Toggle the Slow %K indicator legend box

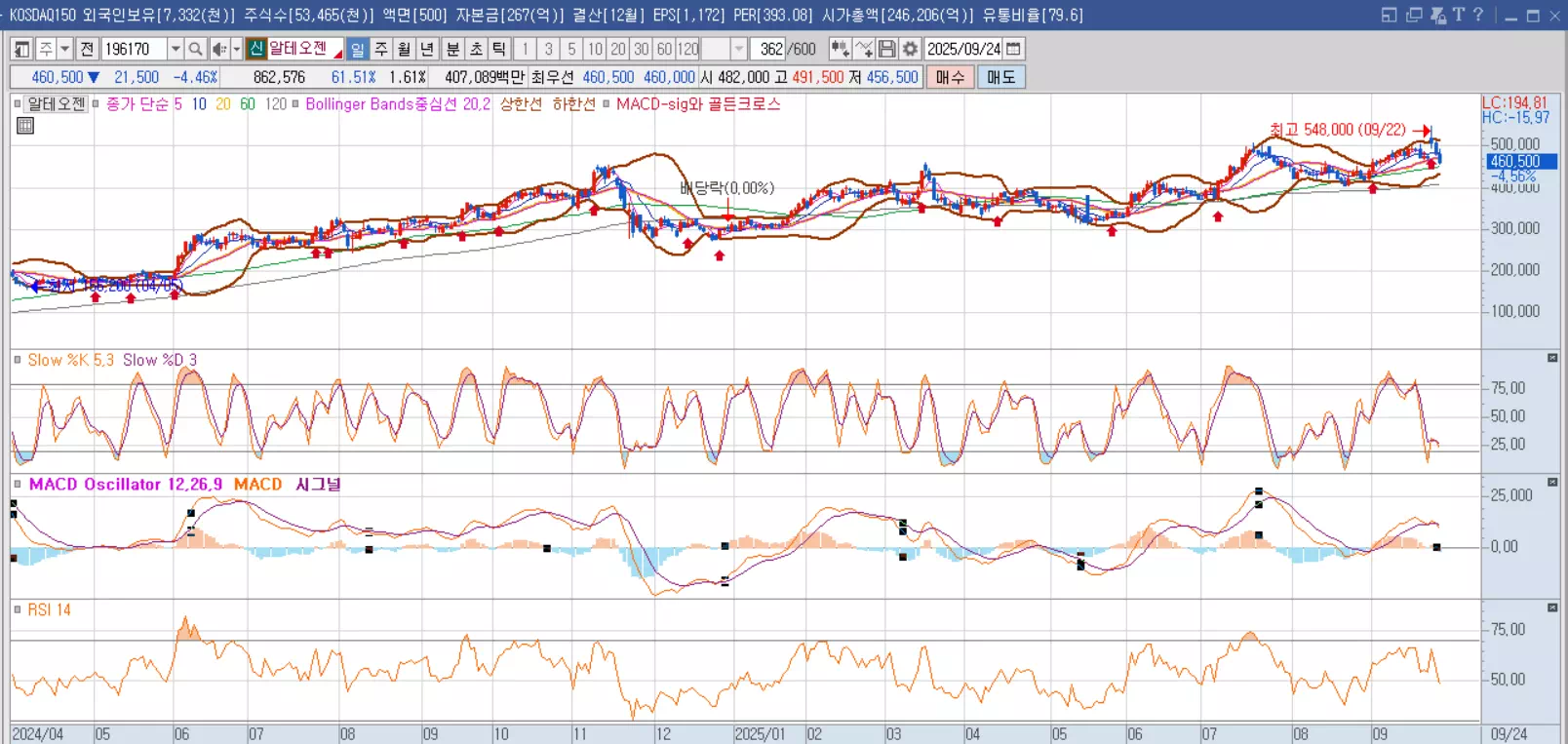click(x=18, y=360)
